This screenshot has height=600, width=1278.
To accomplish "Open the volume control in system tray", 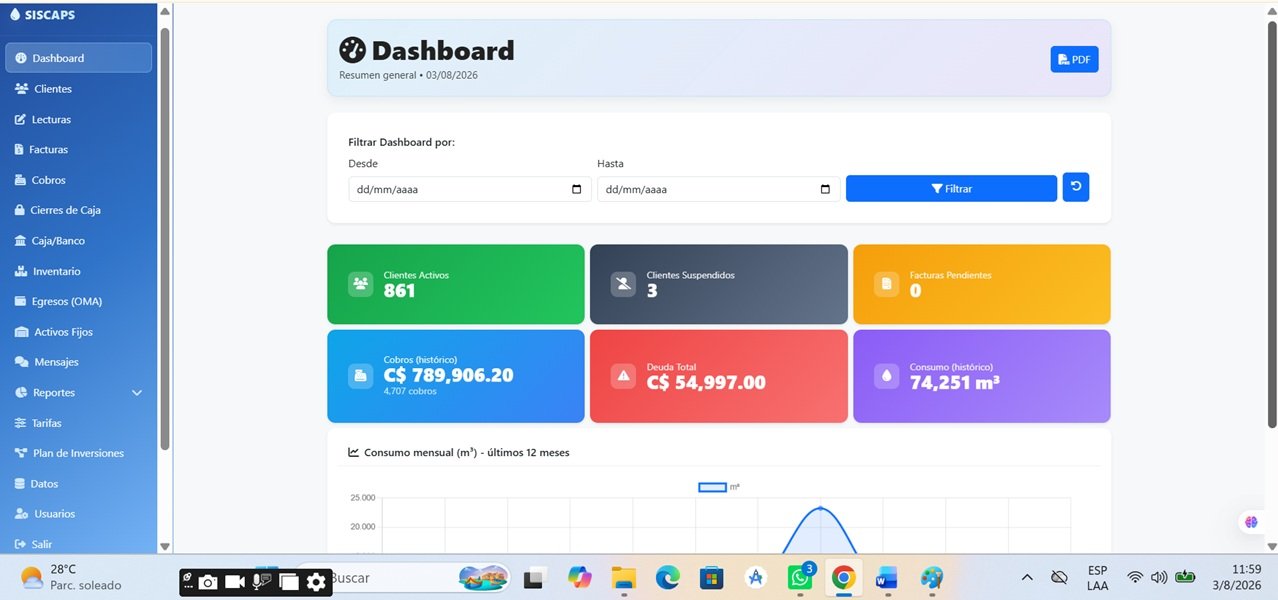I will 1159,578.
